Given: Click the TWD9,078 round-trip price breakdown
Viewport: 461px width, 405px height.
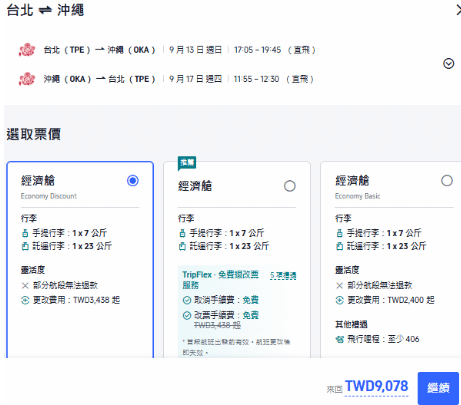Looking at the screenshot, I should point(377,387).
